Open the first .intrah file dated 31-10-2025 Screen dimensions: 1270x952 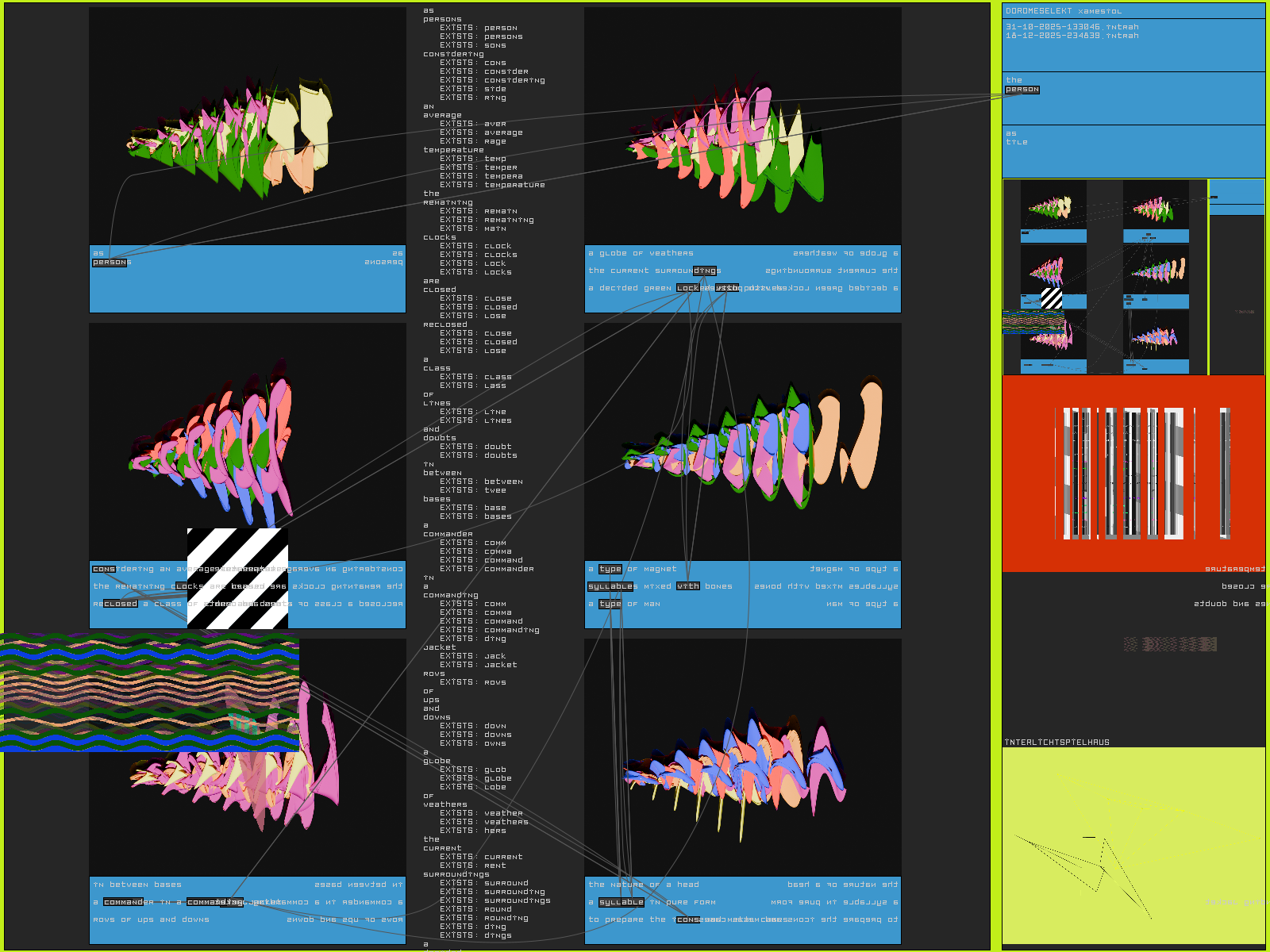pyautogui.click(x=1072, y=27)
